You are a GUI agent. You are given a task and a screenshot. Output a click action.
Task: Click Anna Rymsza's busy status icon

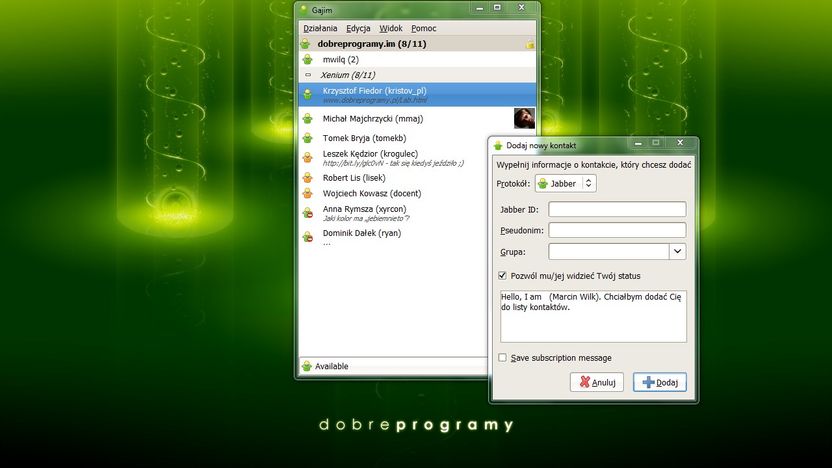click(x=308, y=213)
